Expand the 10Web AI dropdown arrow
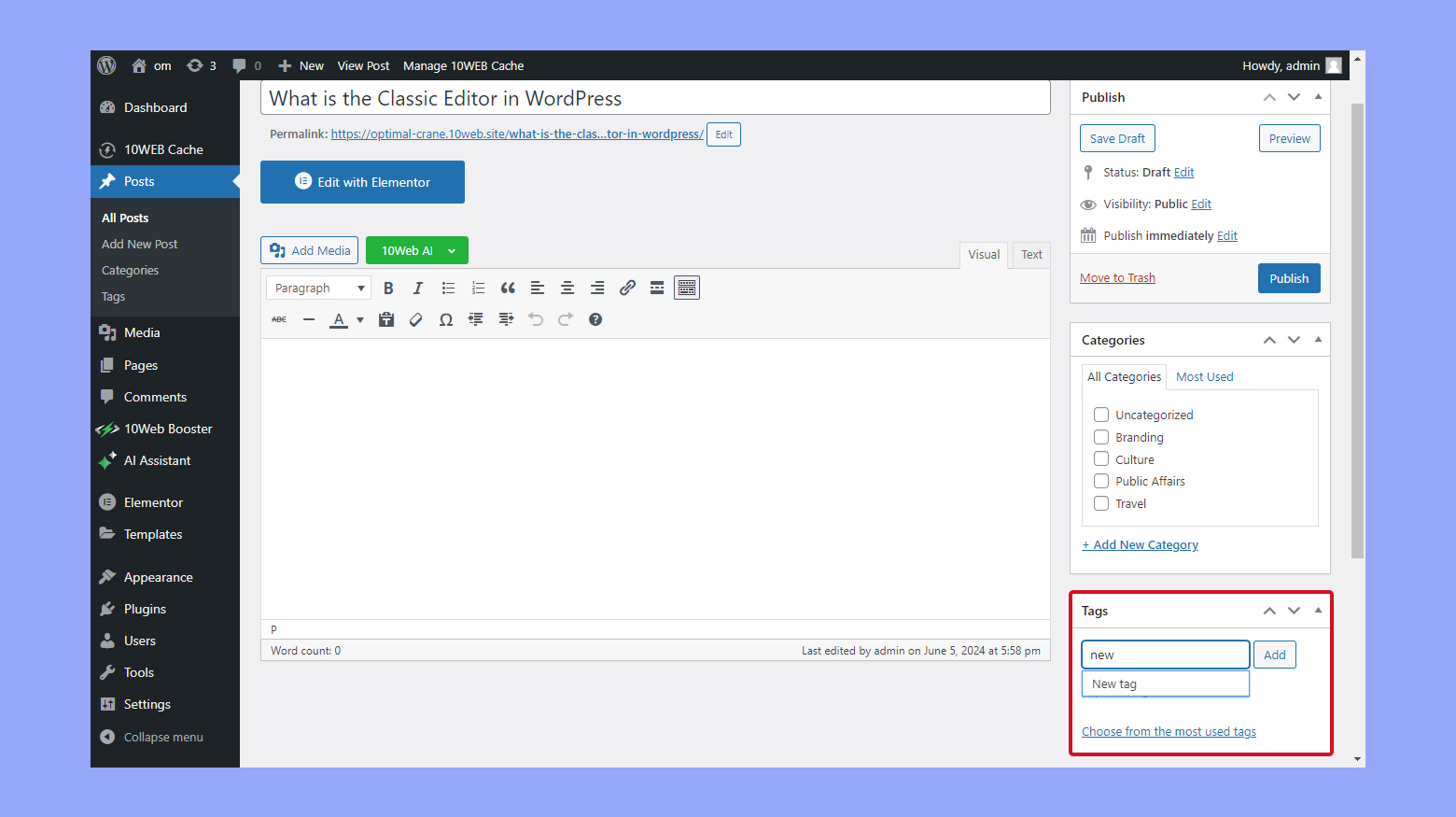The height and width of the screenshot is (817, 1456). pyautogui.click(x=452, y=250)
